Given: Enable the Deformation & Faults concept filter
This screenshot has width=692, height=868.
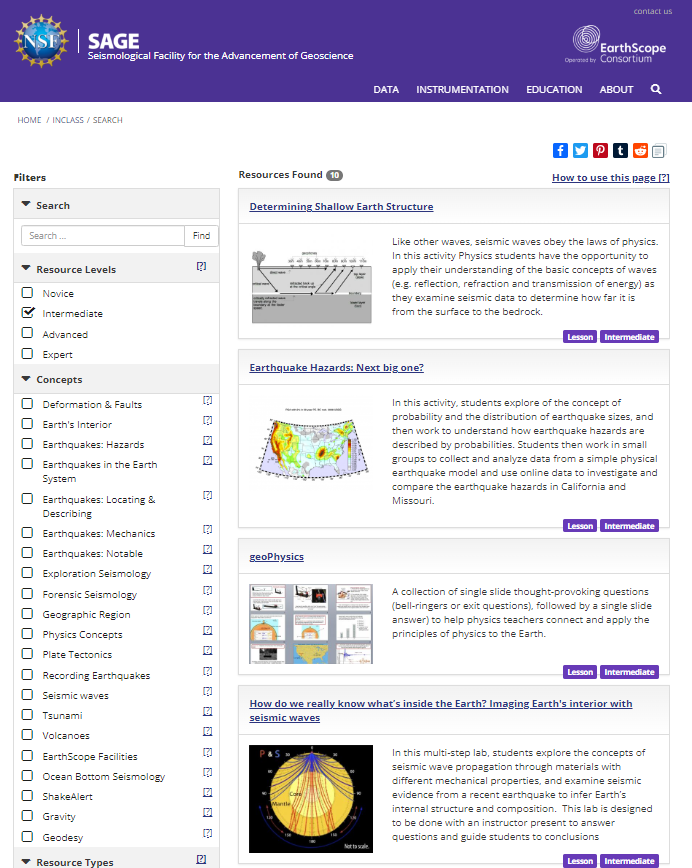Looking at the screenshot, I should tap(27, 404).
